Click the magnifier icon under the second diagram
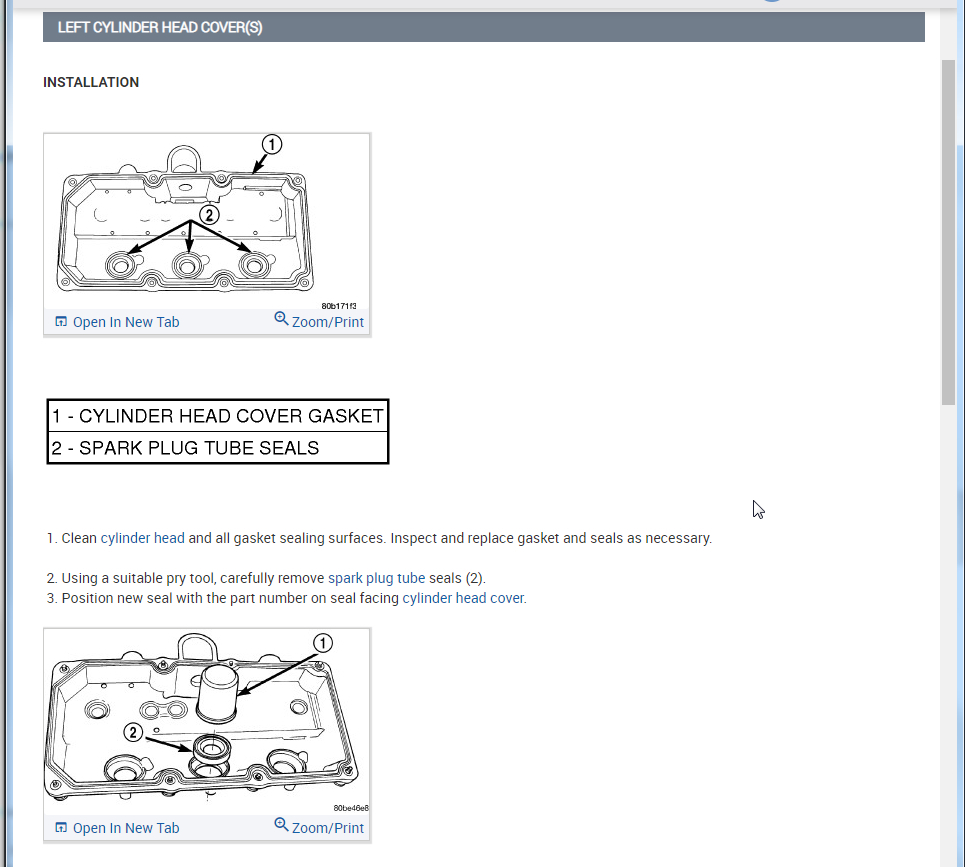 pos(281,825)
